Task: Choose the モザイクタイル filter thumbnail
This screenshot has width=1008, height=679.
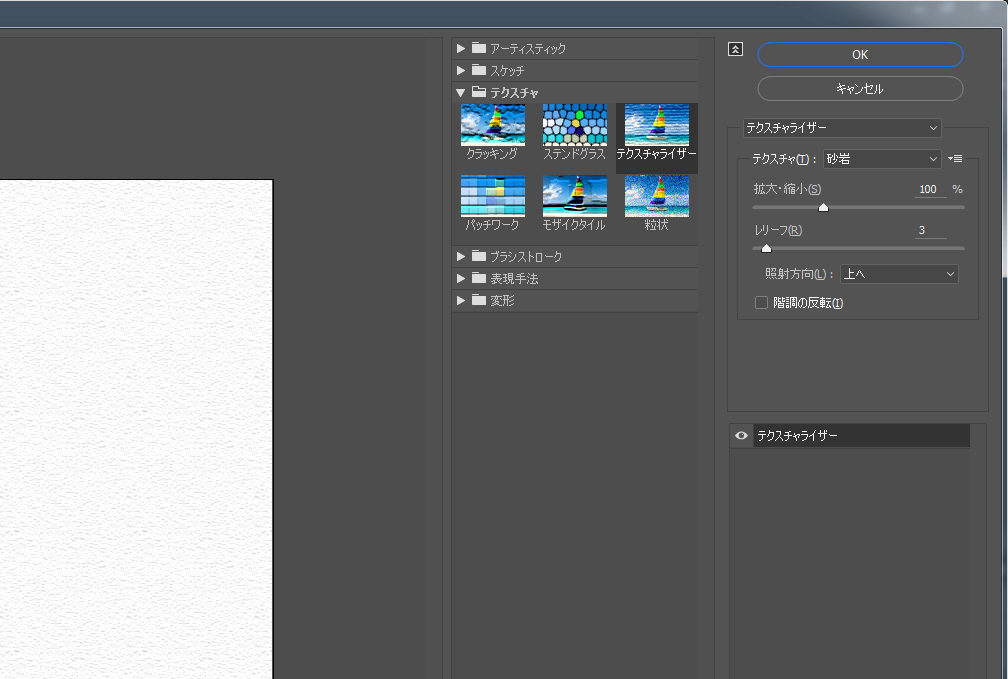Action: click(574, 196)
